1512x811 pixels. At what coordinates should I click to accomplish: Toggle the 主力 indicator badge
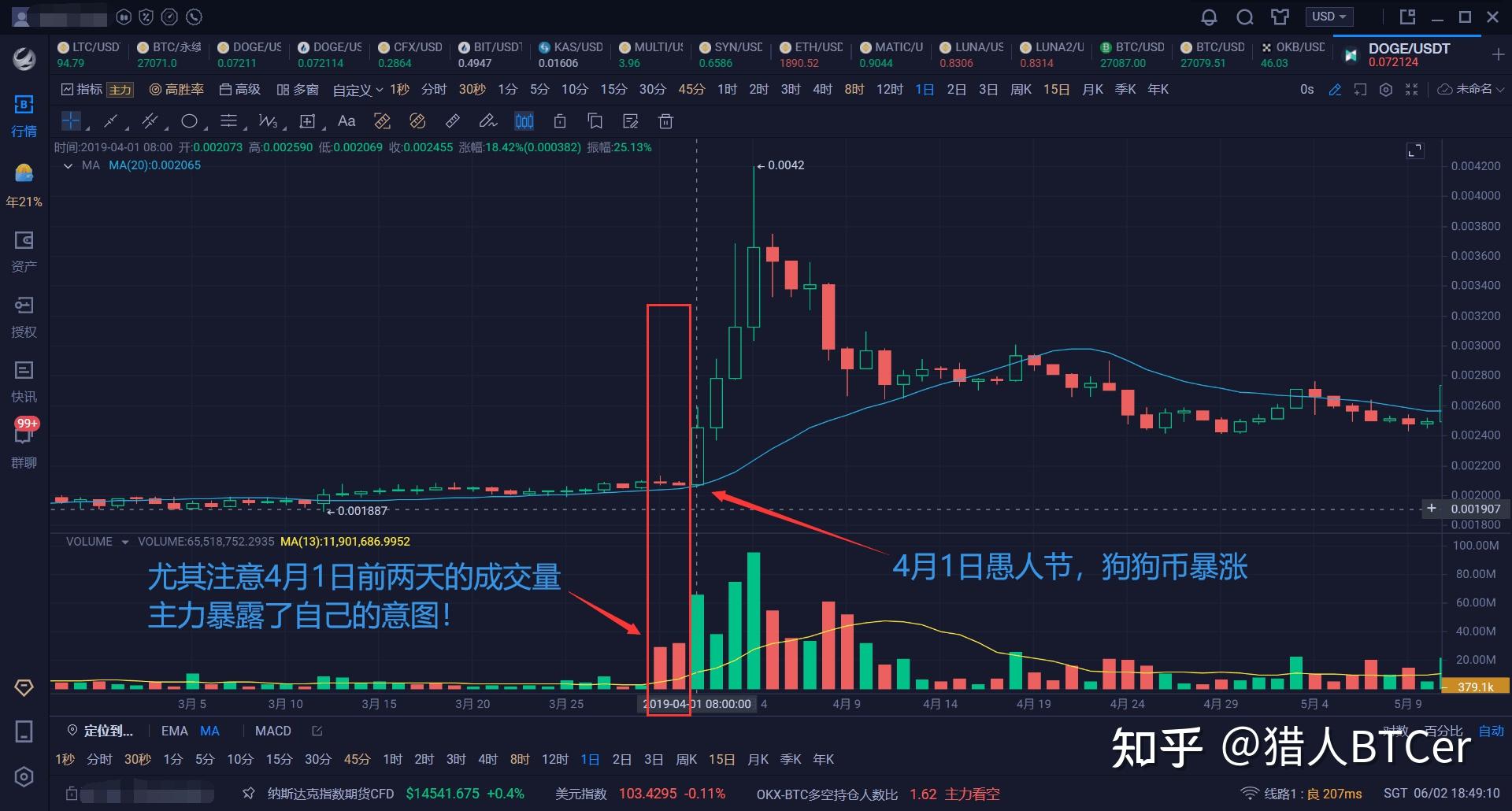(x=120, y=90)
